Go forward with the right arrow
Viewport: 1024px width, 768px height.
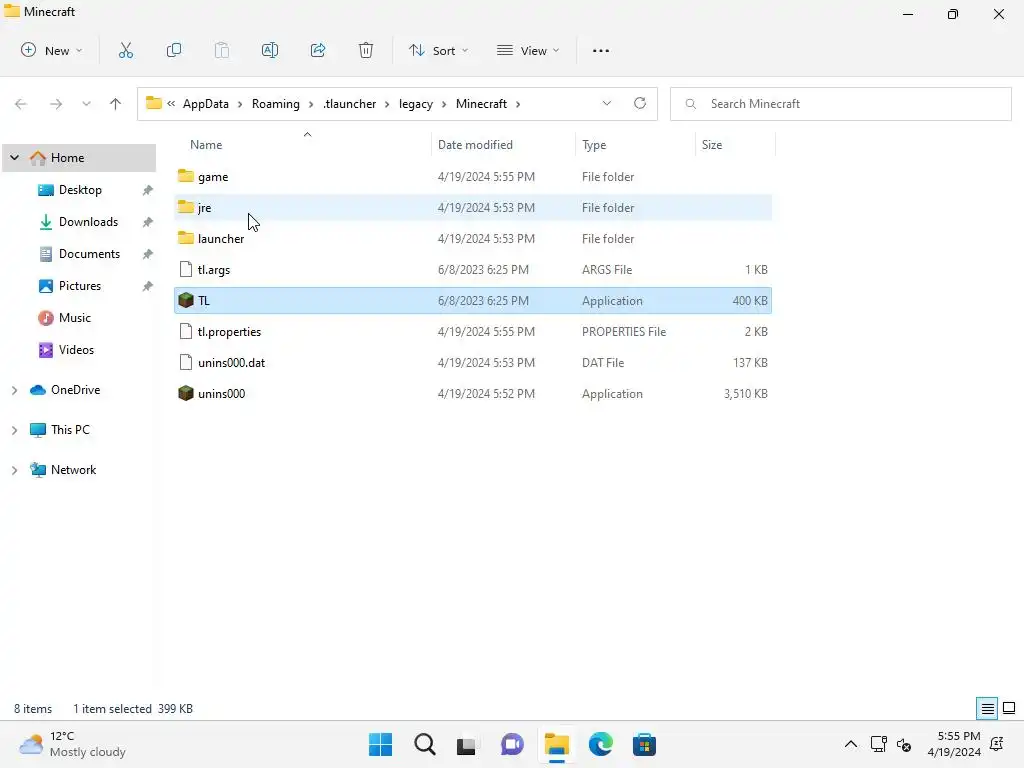tap(56, 104)
